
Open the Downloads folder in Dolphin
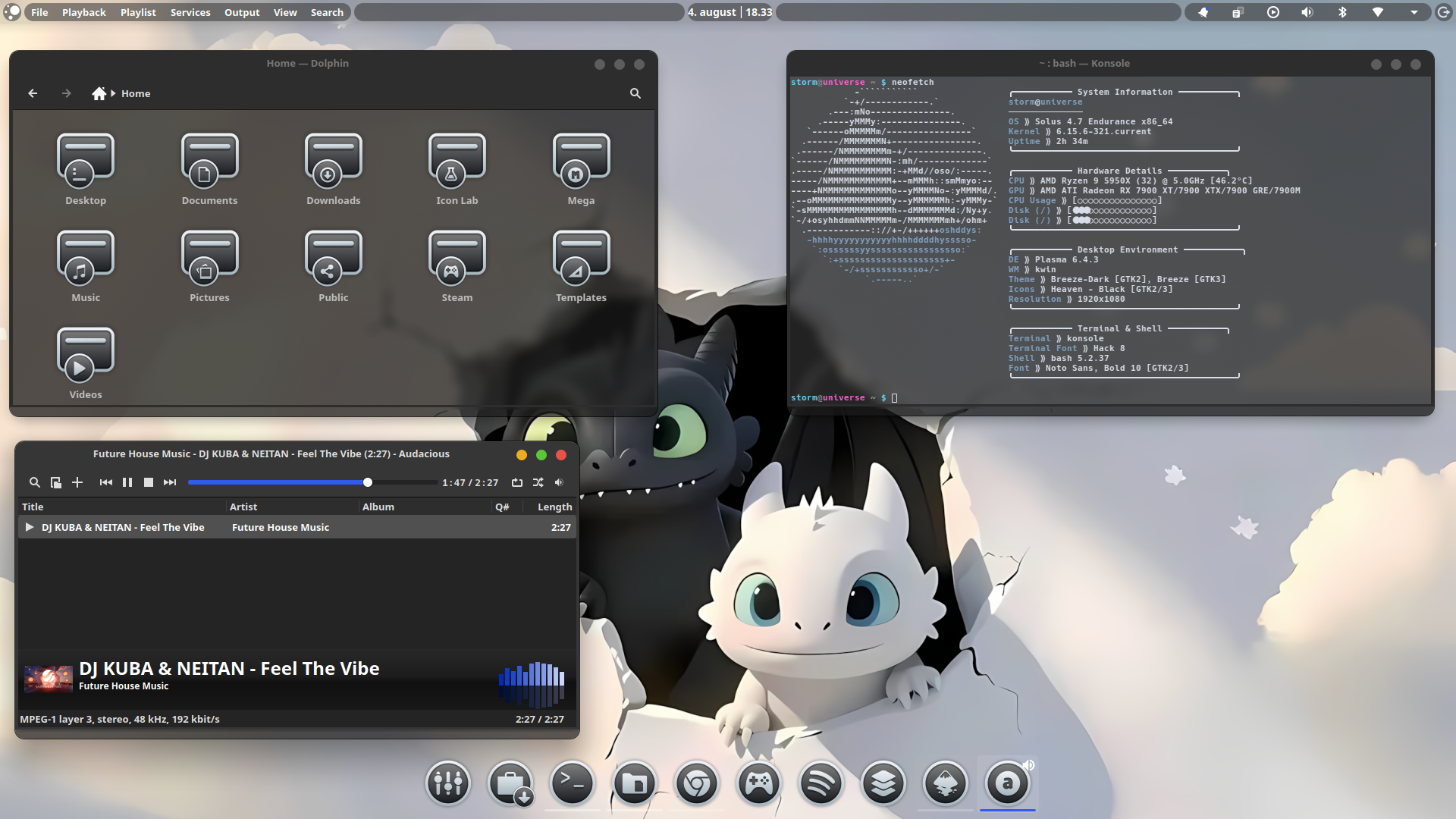334,169
